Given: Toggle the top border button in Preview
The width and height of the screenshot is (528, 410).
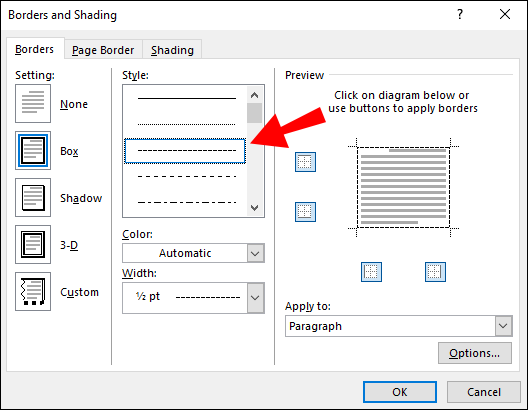Looking at the screenshot, I should tap(305, 162).
